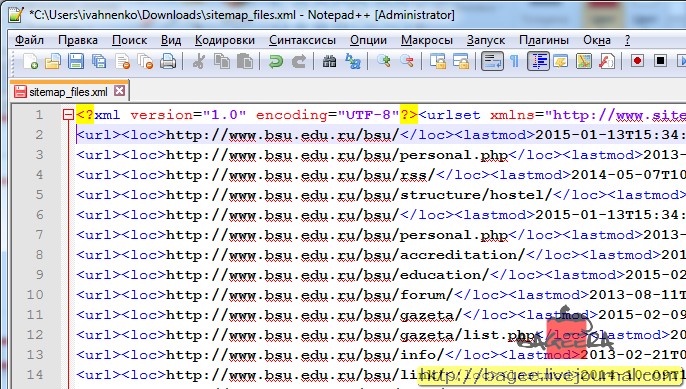Close the current document via toolbar icon
Viewport: 686px width, 389px height.
click(122, 61)
